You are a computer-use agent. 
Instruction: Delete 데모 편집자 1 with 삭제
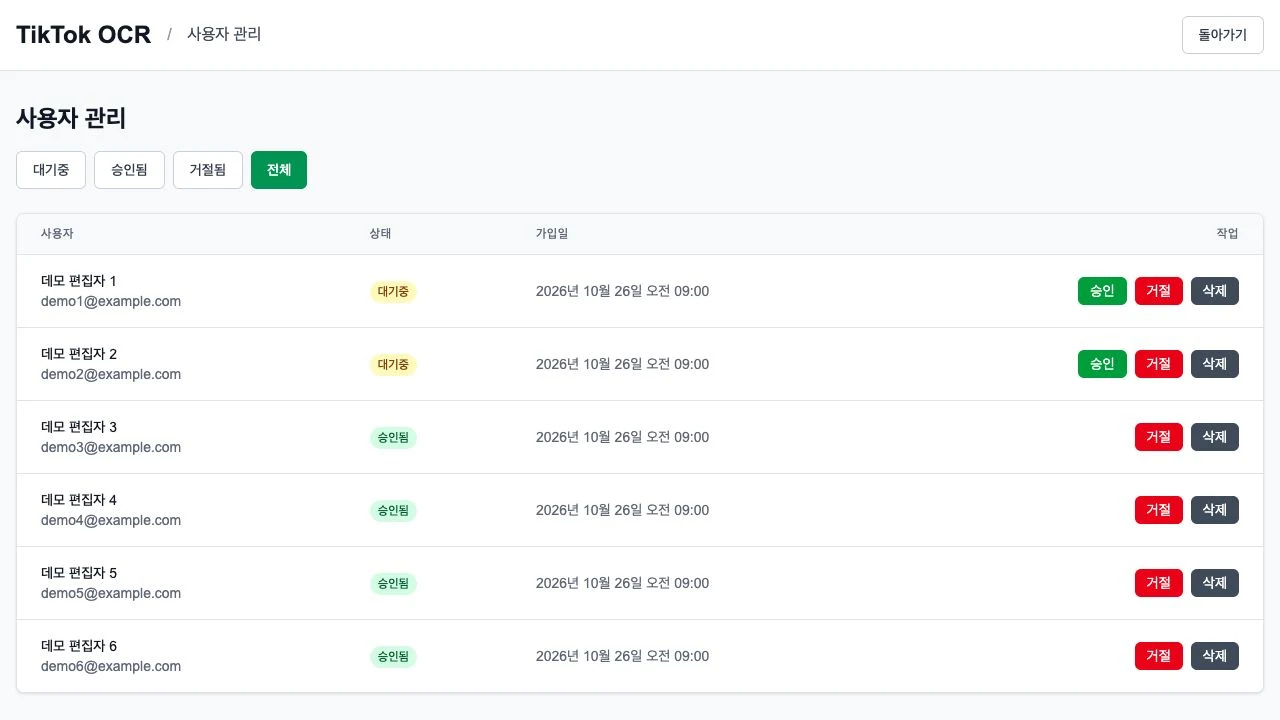(x=1215, y=291)
